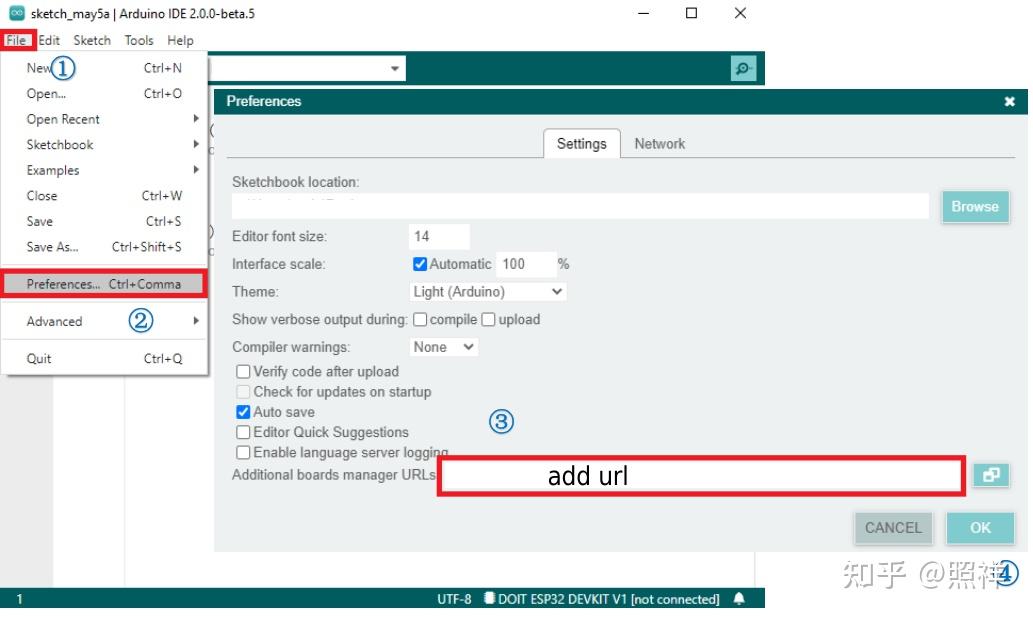Image resolution: width=1033 pixels, height=618 pixels.
Task: Click Additional boards manager URLs field
Action: (x=701, y=476)
